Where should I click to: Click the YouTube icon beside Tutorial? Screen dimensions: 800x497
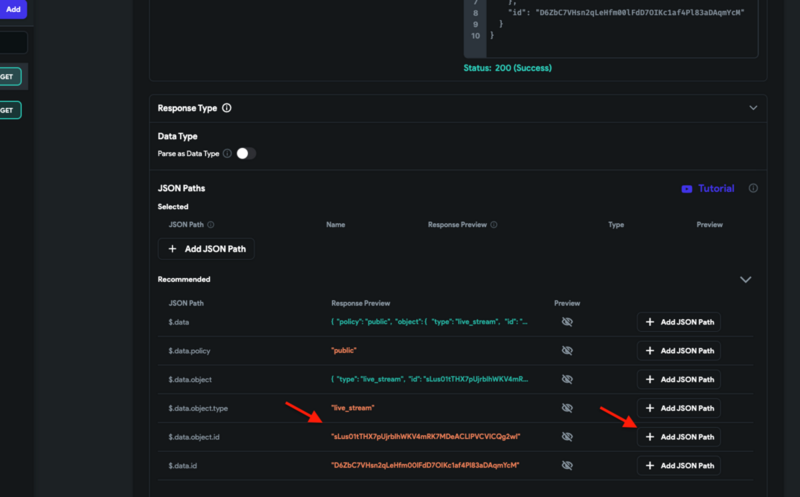click(x=687, y=189)
